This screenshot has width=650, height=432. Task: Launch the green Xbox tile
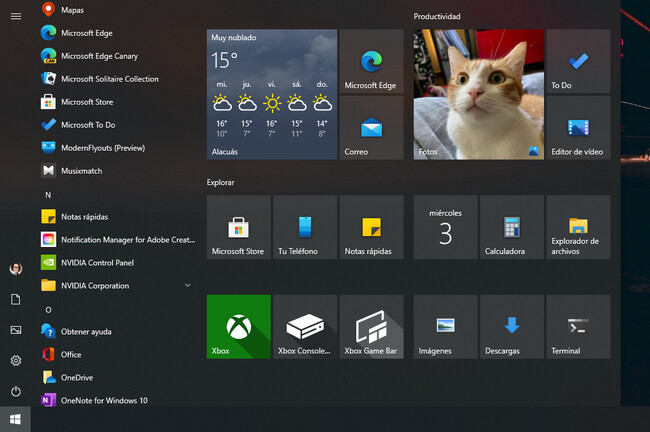pyautogui.click(x=239, y=327)
